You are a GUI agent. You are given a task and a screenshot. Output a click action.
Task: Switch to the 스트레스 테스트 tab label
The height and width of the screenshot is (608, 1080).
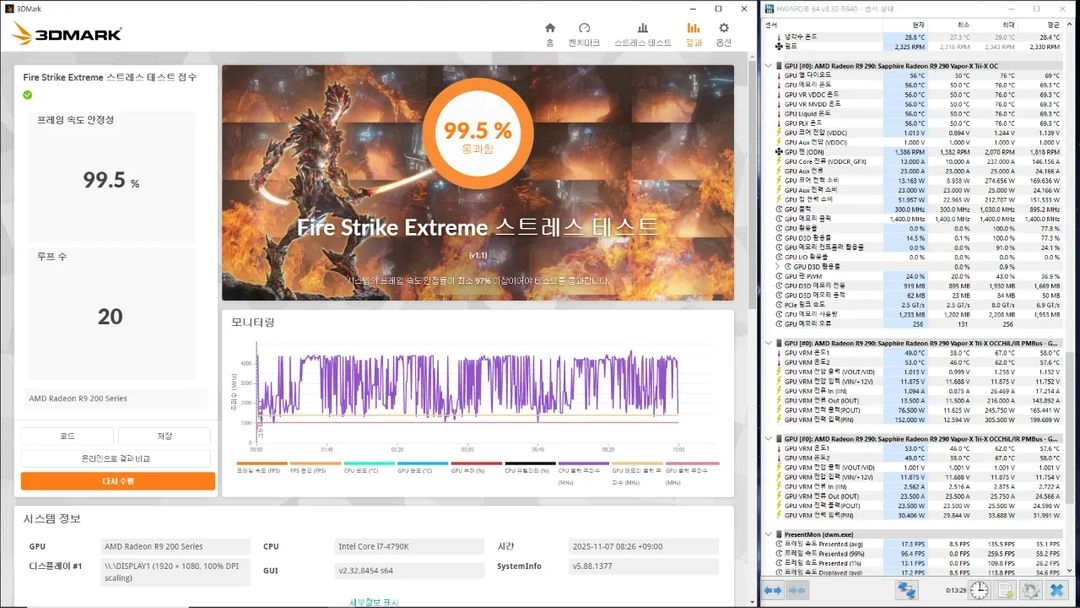point(643,43)
